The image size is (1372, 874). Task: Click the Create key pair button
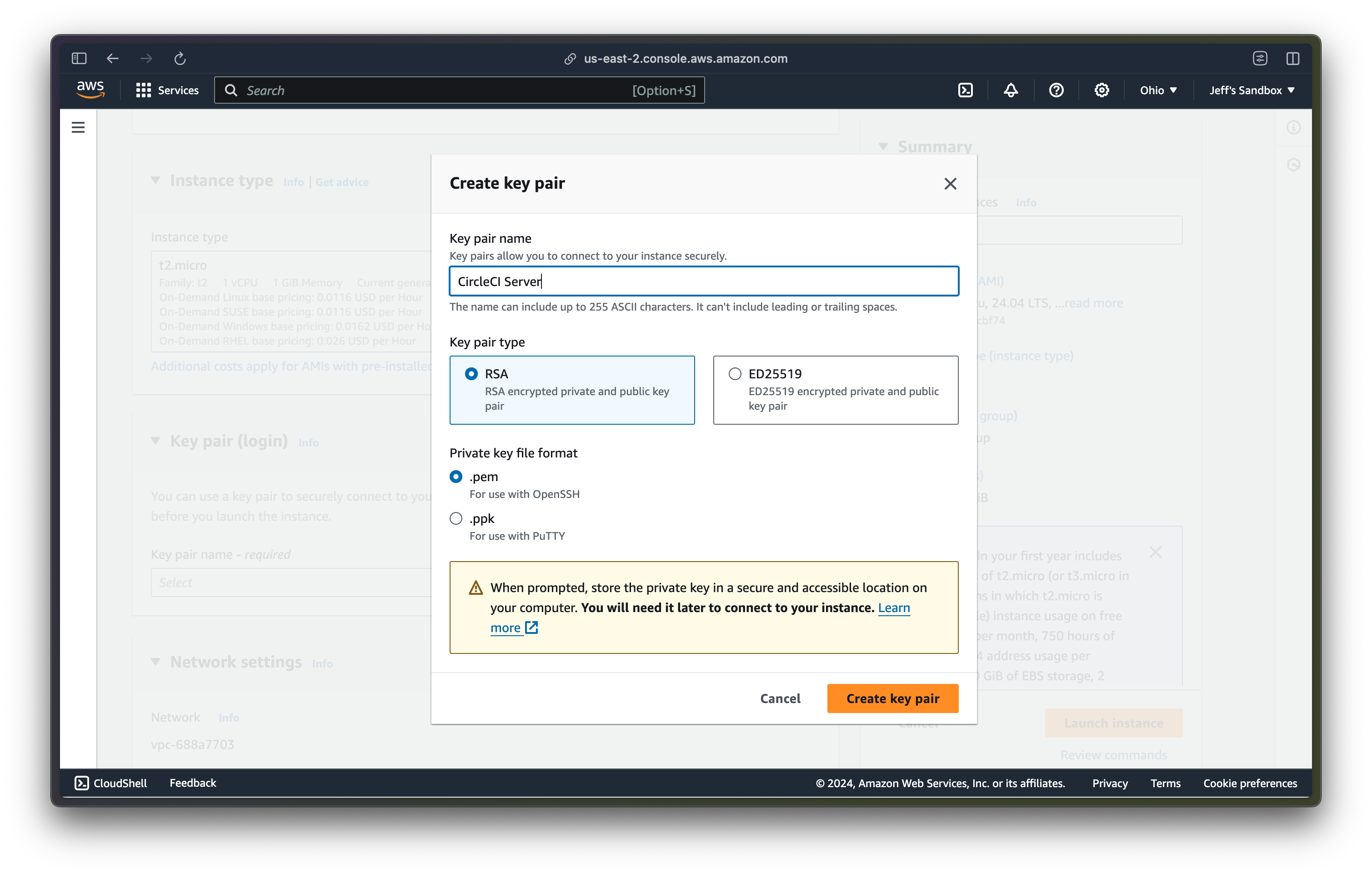pos(892,698)
